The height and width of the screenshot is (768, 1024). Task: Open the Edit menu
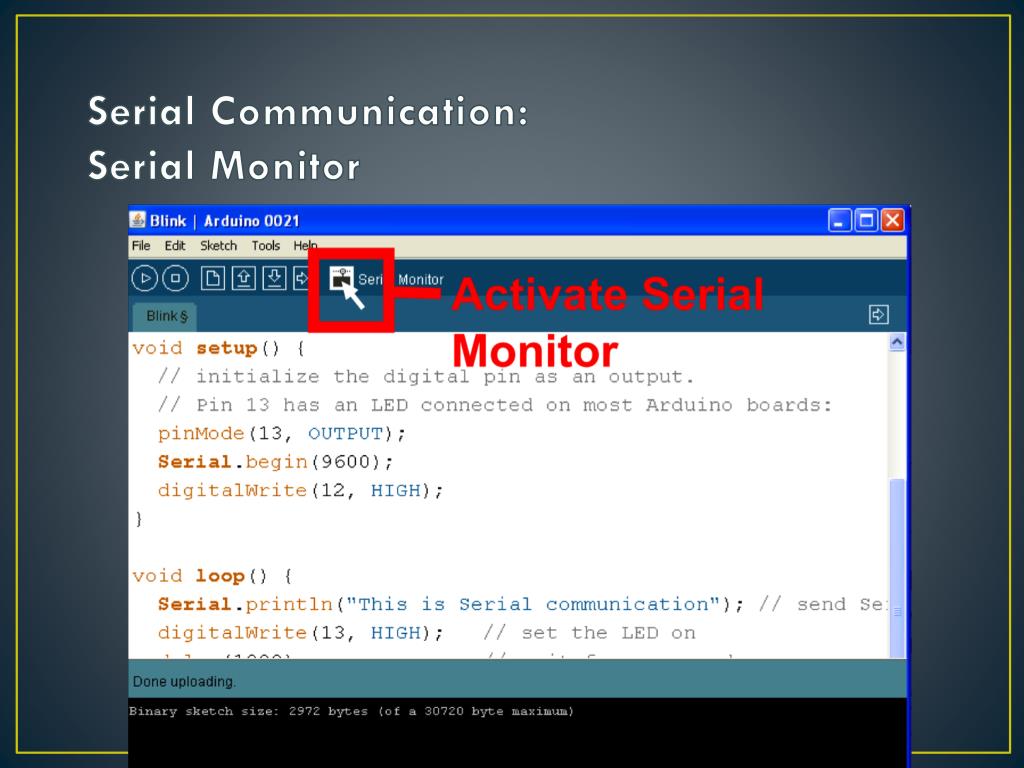click(x=174, y=246)
